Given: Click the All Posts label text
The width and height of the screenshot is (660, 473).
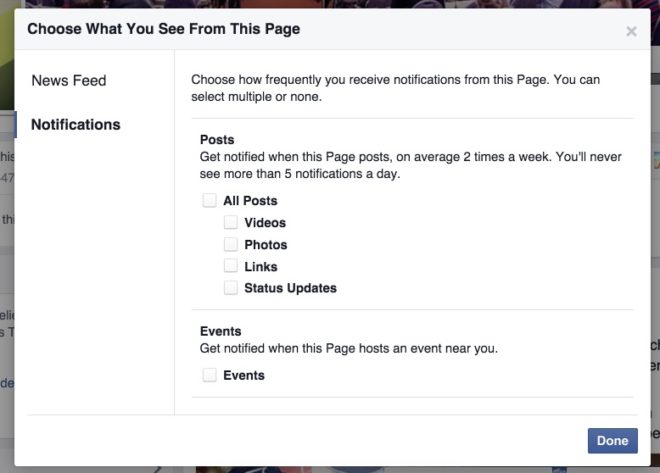Looking at the screenshot, I should 250,201.
